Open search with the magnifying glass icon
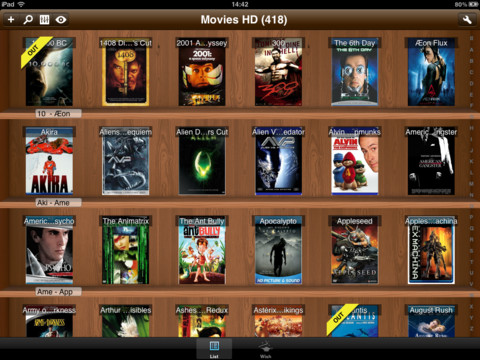This screenshot has height=360, width=480. (28, 20)
